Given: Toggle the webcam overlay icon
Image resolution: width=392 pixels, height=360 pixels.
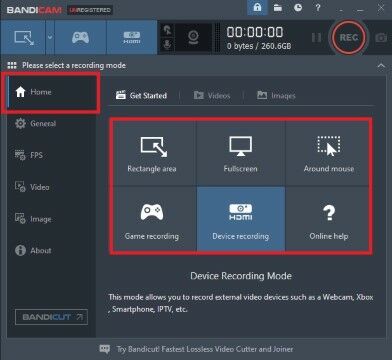Looking at the screenshot, I should 193,37.
